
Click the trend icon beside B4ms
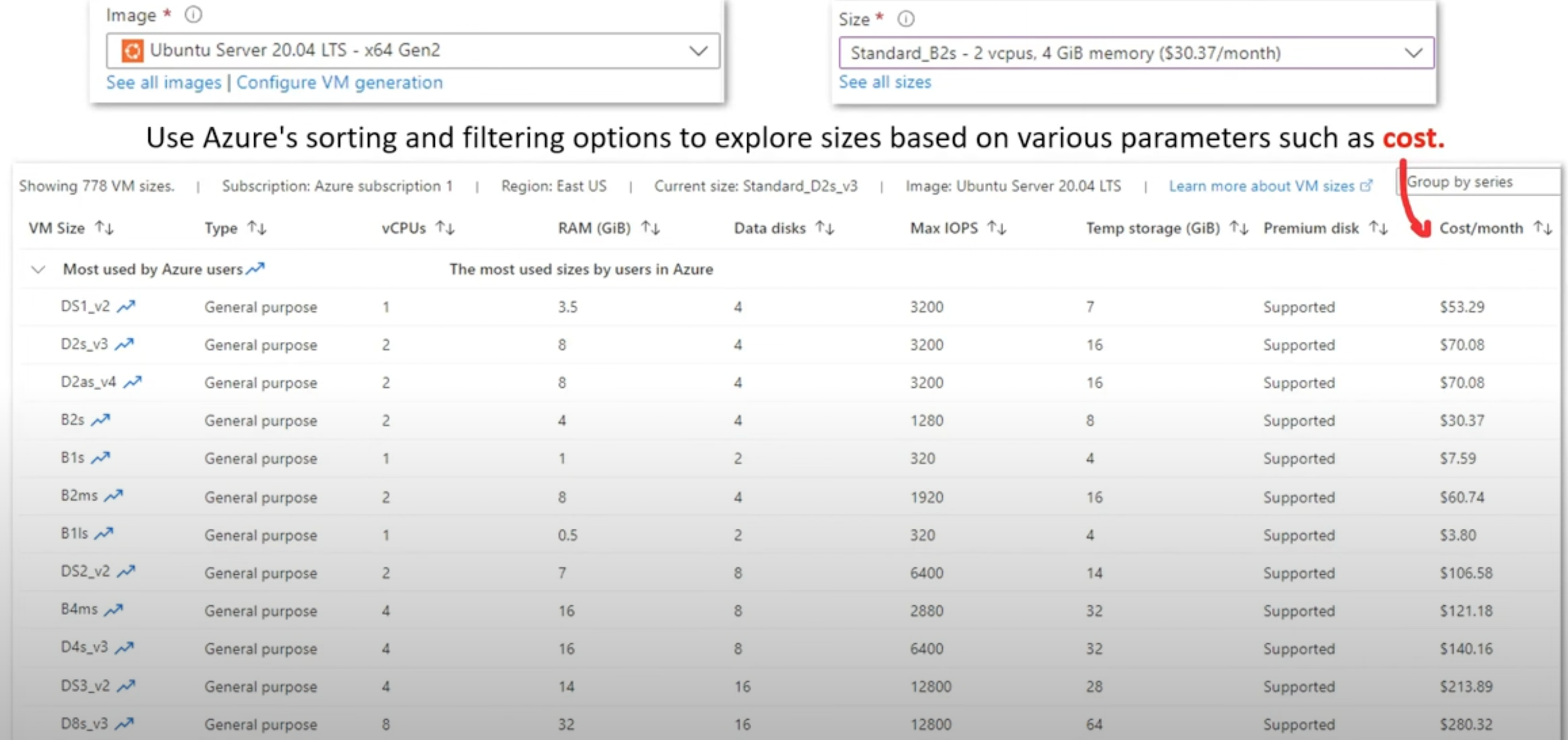click(114, 609)
